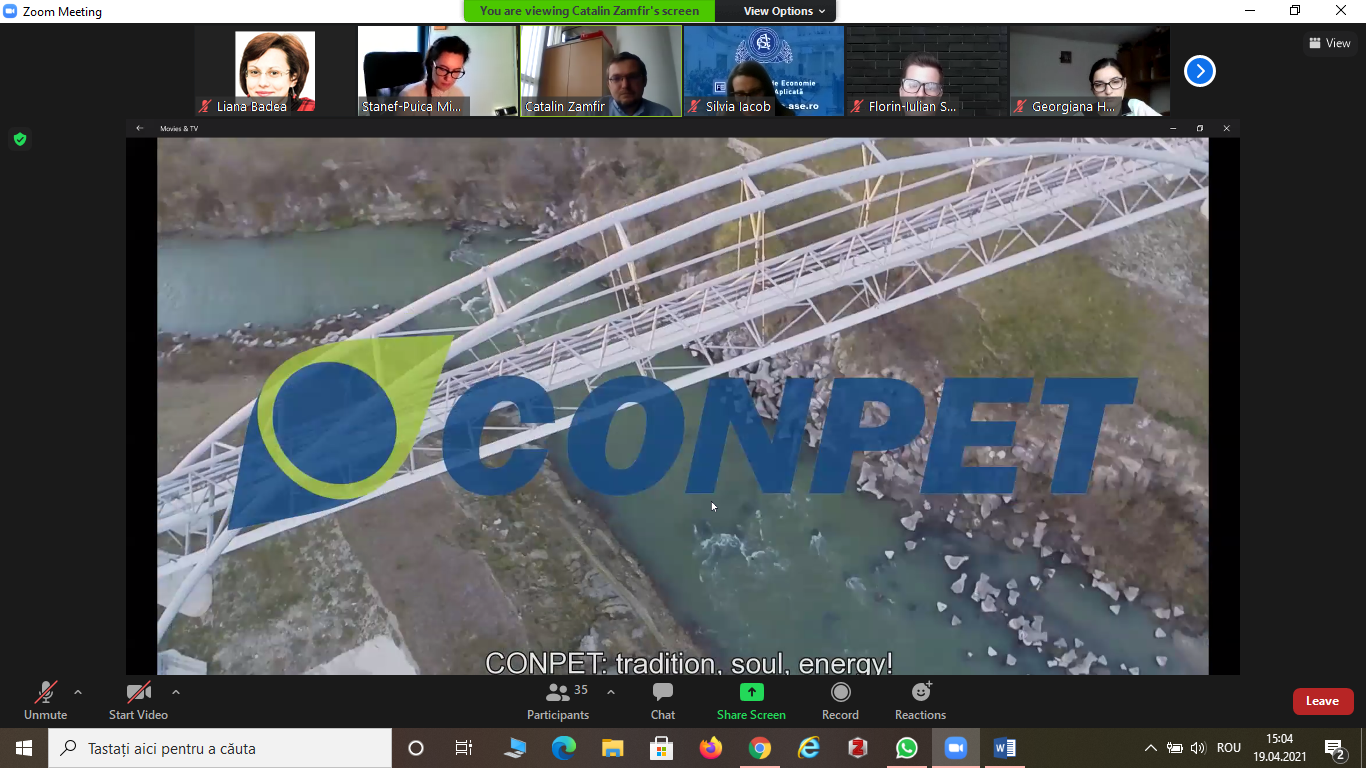
Task: Open the Windows Start menu
Action: tap(24, 748)
